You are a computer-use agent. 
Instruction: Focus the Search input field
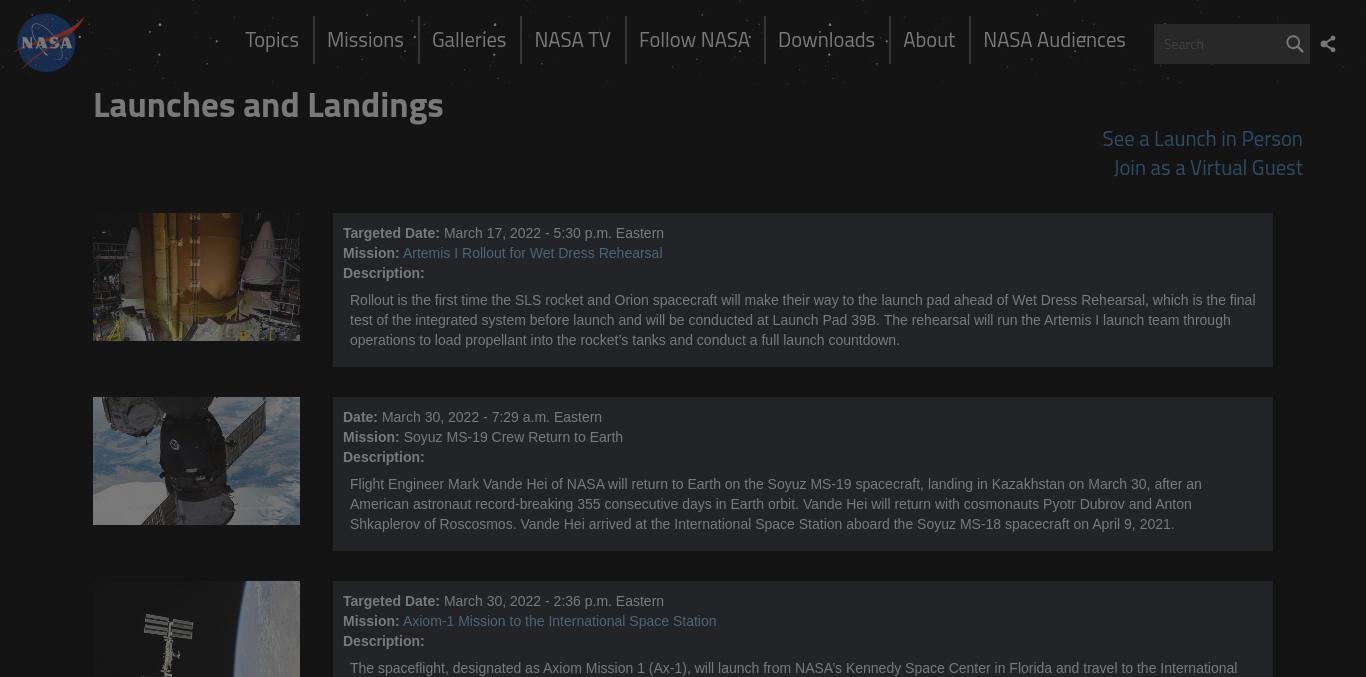(x=1218, y=44)
